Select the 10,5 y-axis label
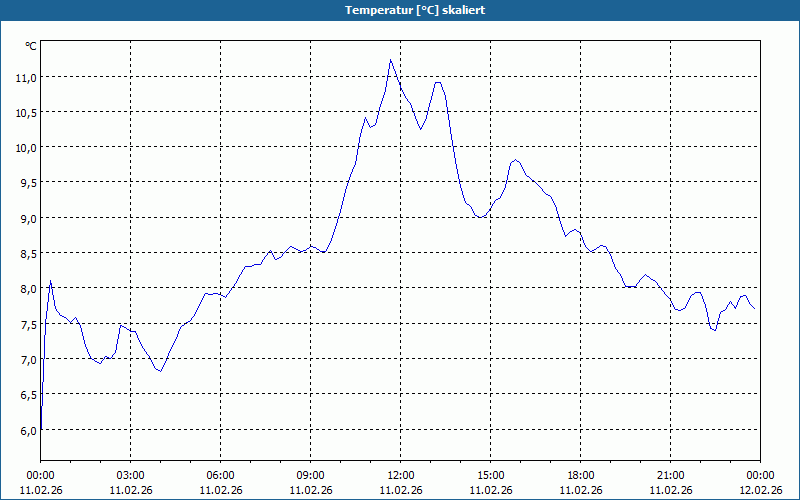 [26, 113]
